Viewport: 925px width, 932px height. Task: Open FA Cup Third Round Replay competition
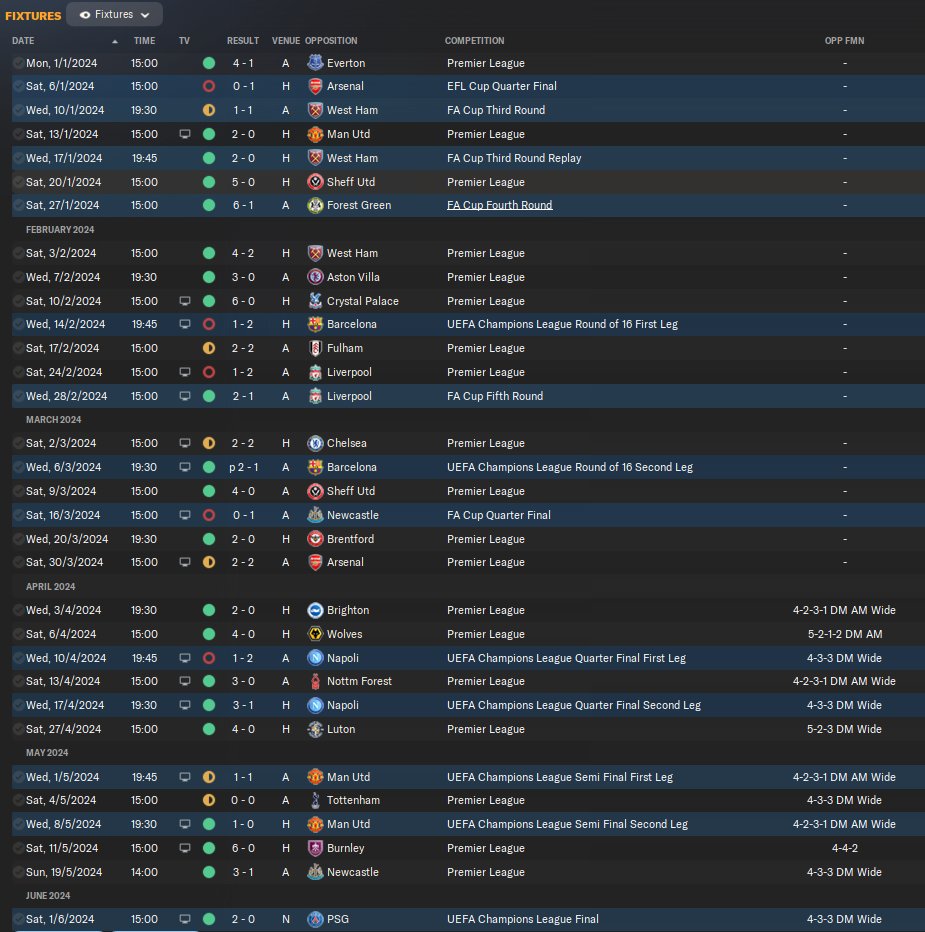pyautogui.click(x=514, y=158)
